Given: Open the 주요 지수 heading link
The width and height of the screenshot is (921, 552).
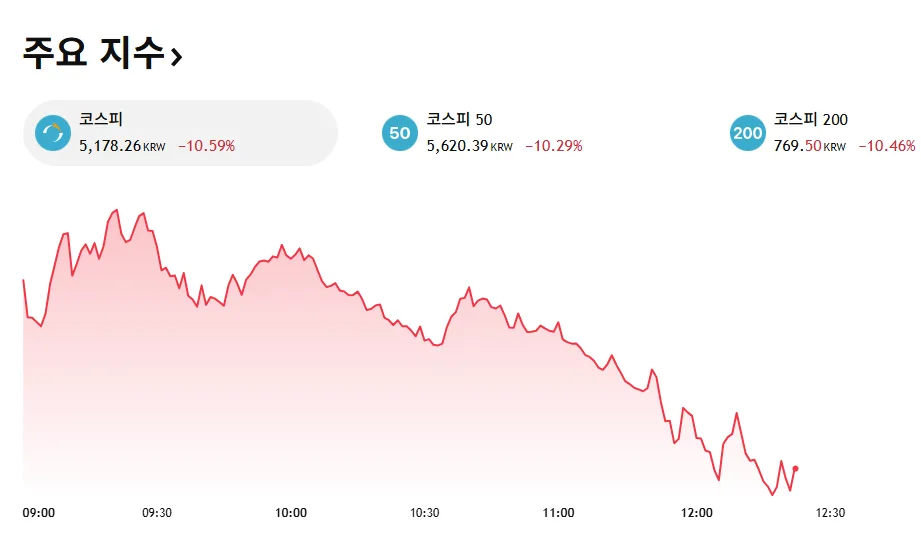Looking at the screenshot, I should [x=92, y=54].
